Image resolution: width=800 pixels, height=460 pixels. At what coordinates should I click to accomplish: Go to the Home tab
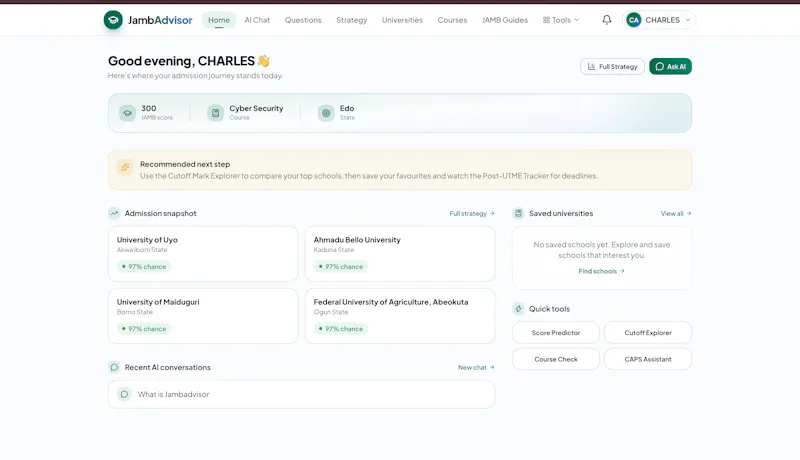pos(219,20)
